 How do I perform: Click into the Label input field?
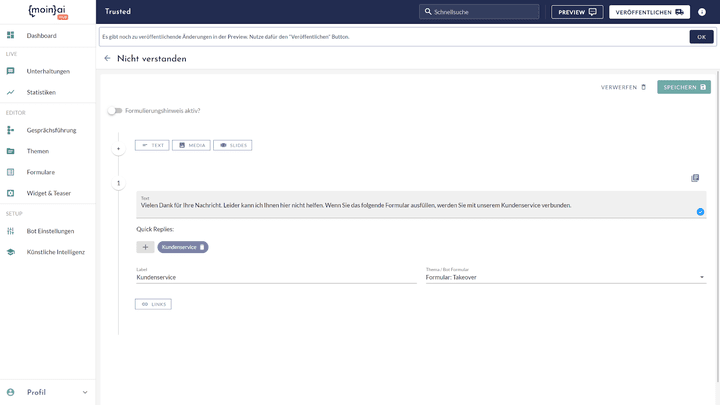276,277
